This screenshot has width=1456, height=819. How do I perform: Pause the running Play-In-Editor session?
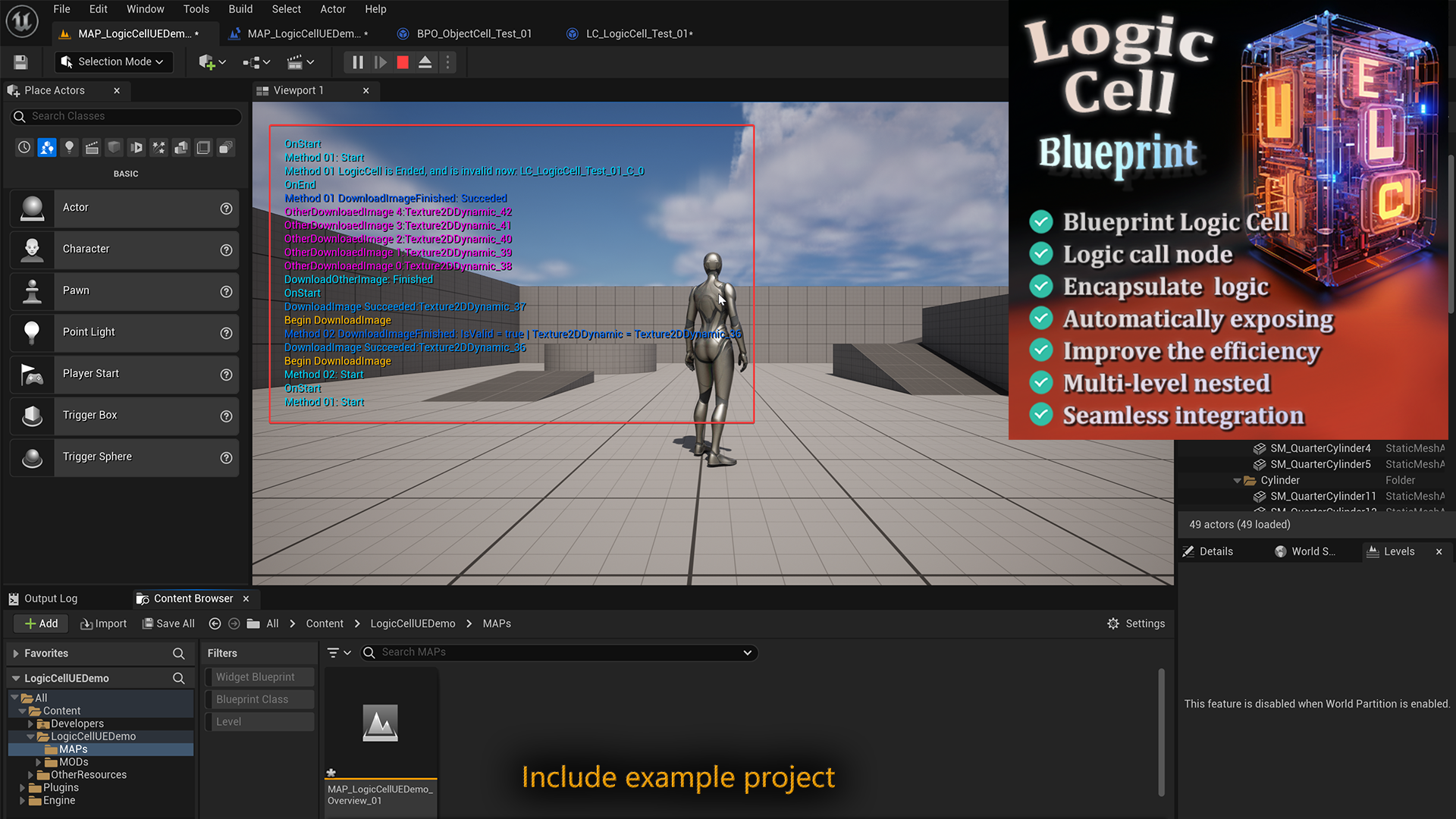[x=357, y=62]
